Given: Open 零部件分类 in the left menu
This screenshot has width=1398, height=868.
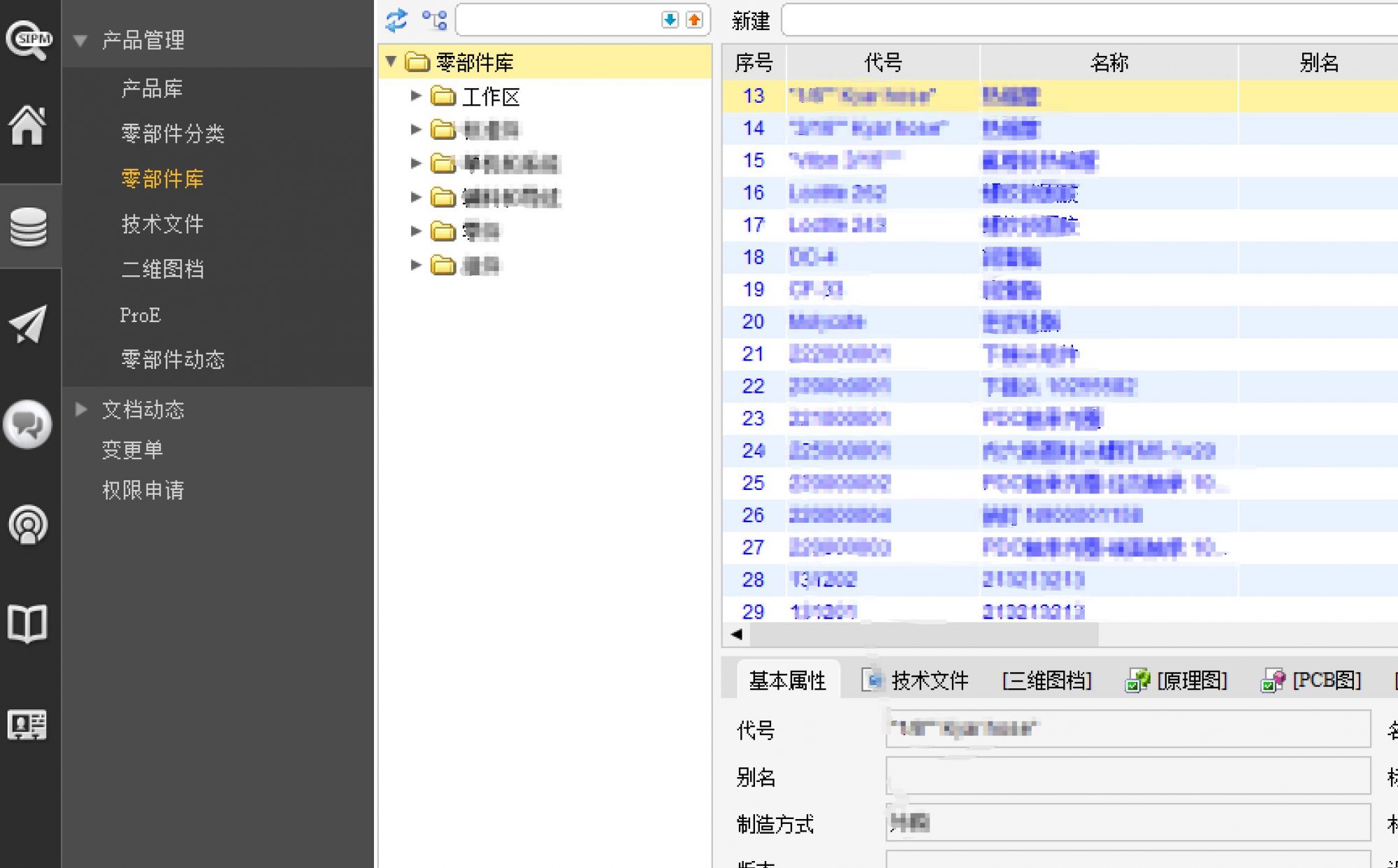Looking at the screenshot, I should [x=173, y=133].
